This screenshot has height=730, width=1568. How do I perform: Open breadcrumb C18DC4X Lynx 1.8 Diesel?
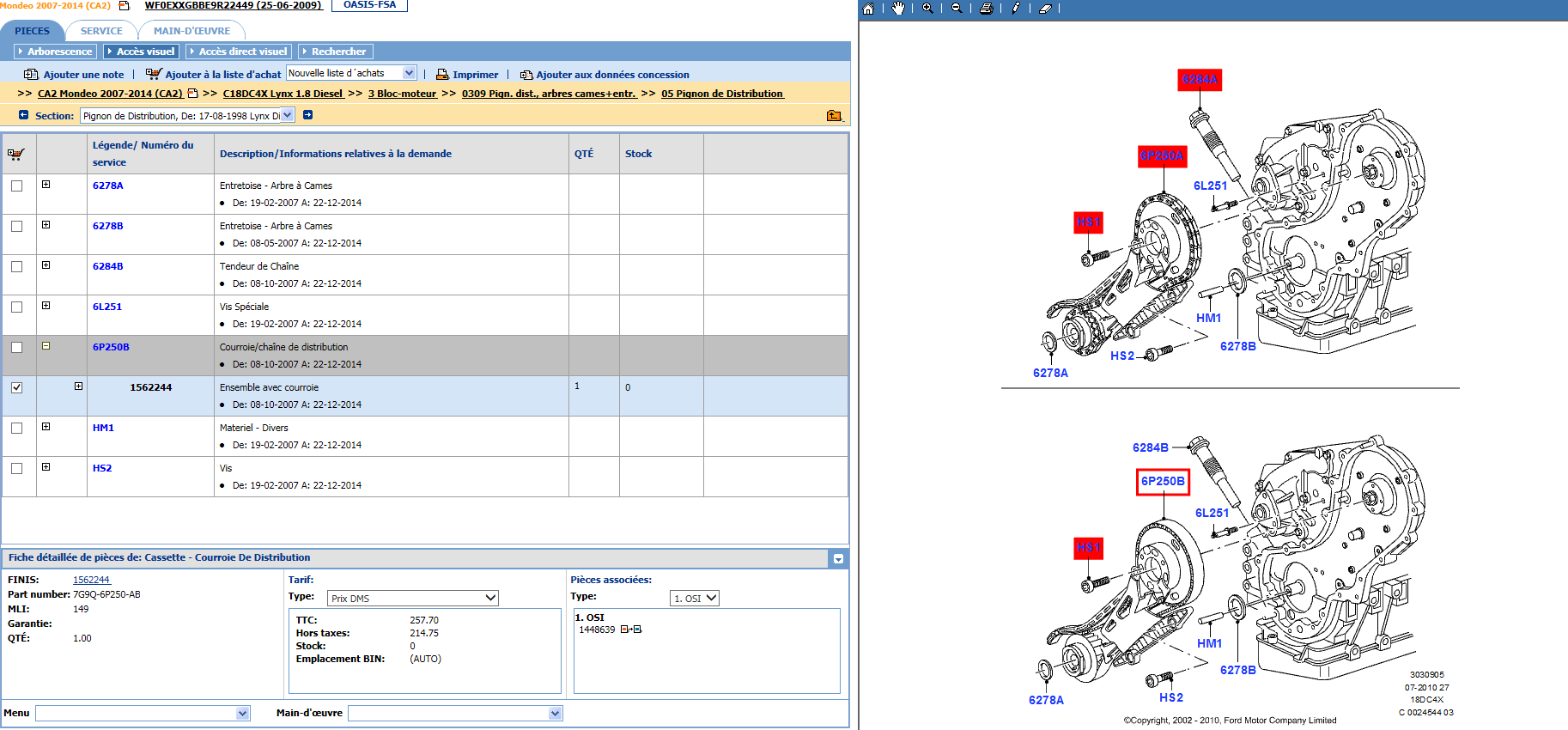click(283, 94)
